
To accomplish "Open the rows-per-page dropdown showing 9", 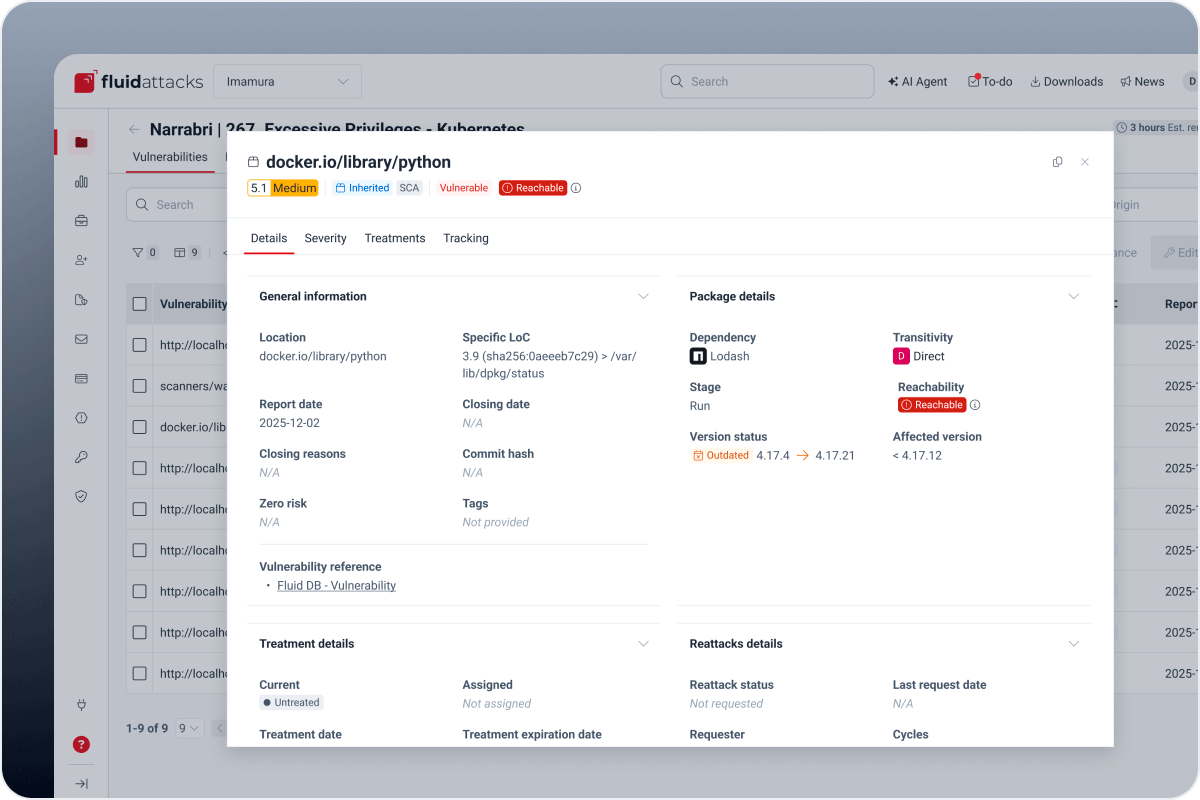I will click(x=188, y=728).
